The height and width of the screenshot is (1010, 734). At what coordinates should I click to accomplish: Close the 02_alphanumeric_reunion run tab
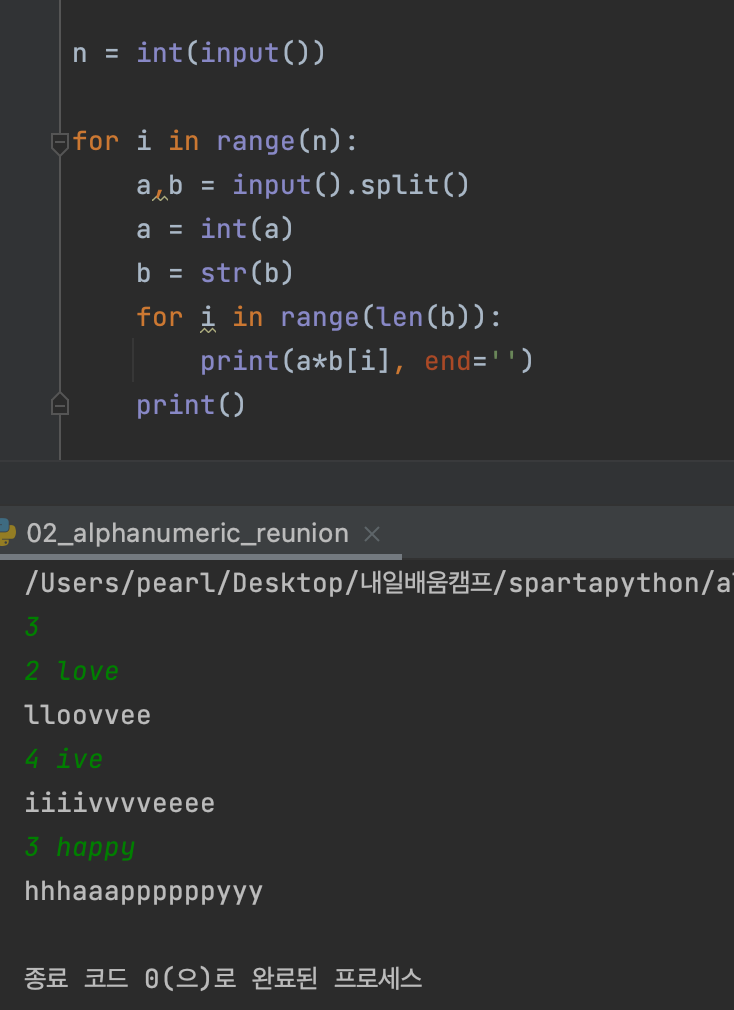point(372,534)
